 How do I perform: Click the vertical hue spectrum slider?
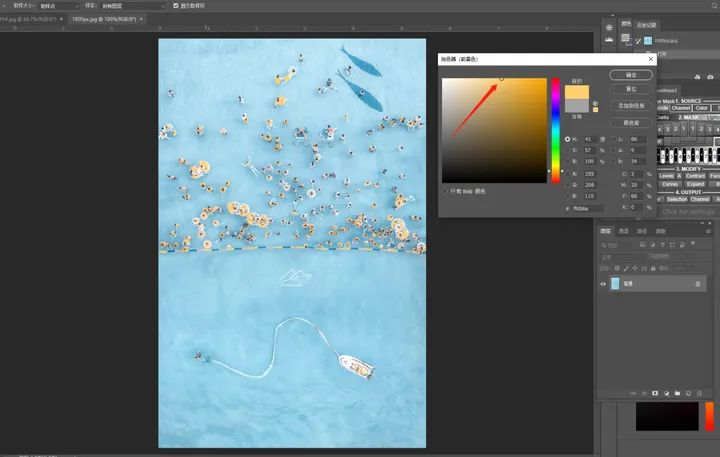[x=556, y=130]
